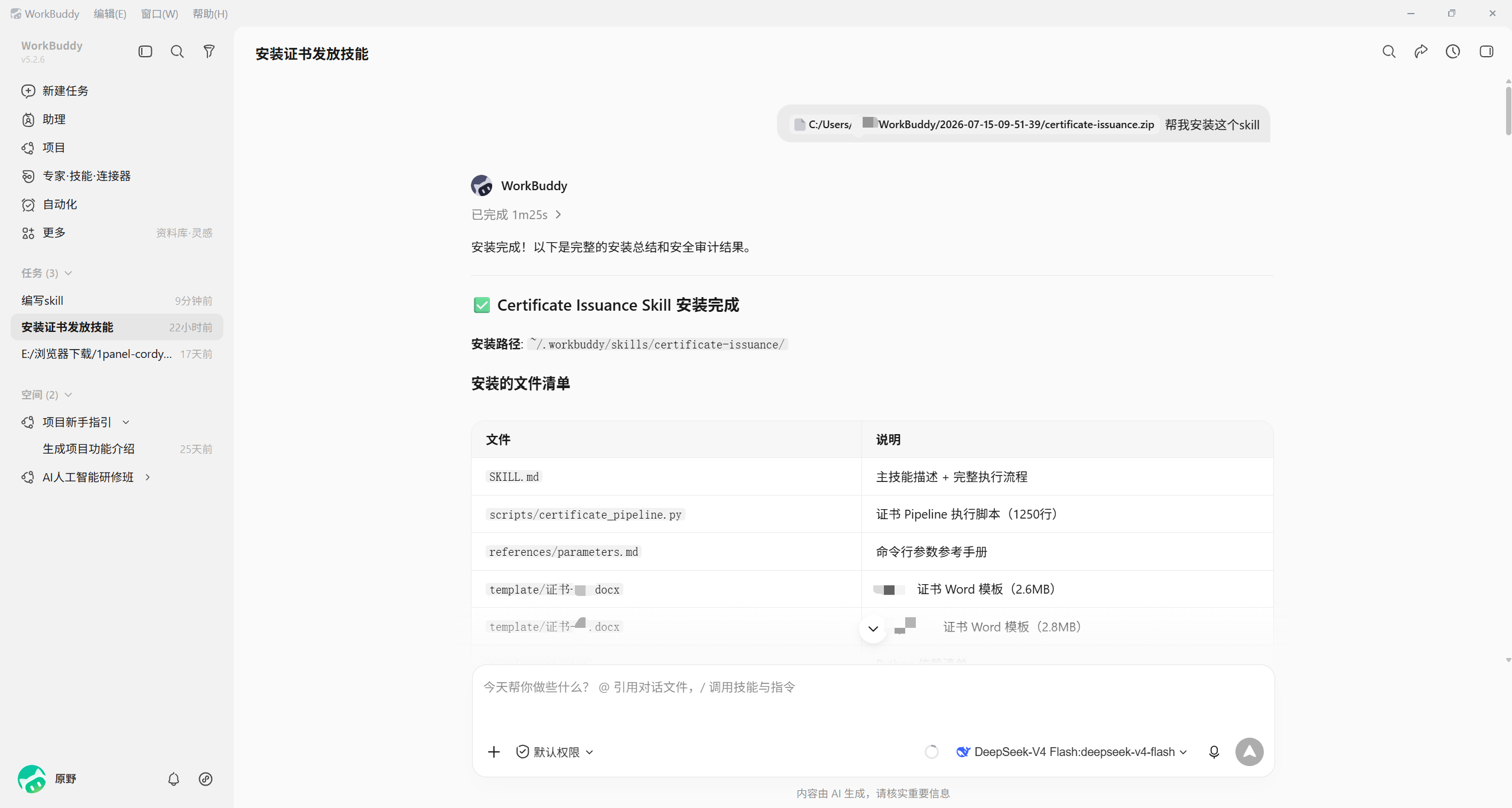Open 专家·技能·连接器 section
This screenshot has width=1512, height=808.
tap(117, 176)
